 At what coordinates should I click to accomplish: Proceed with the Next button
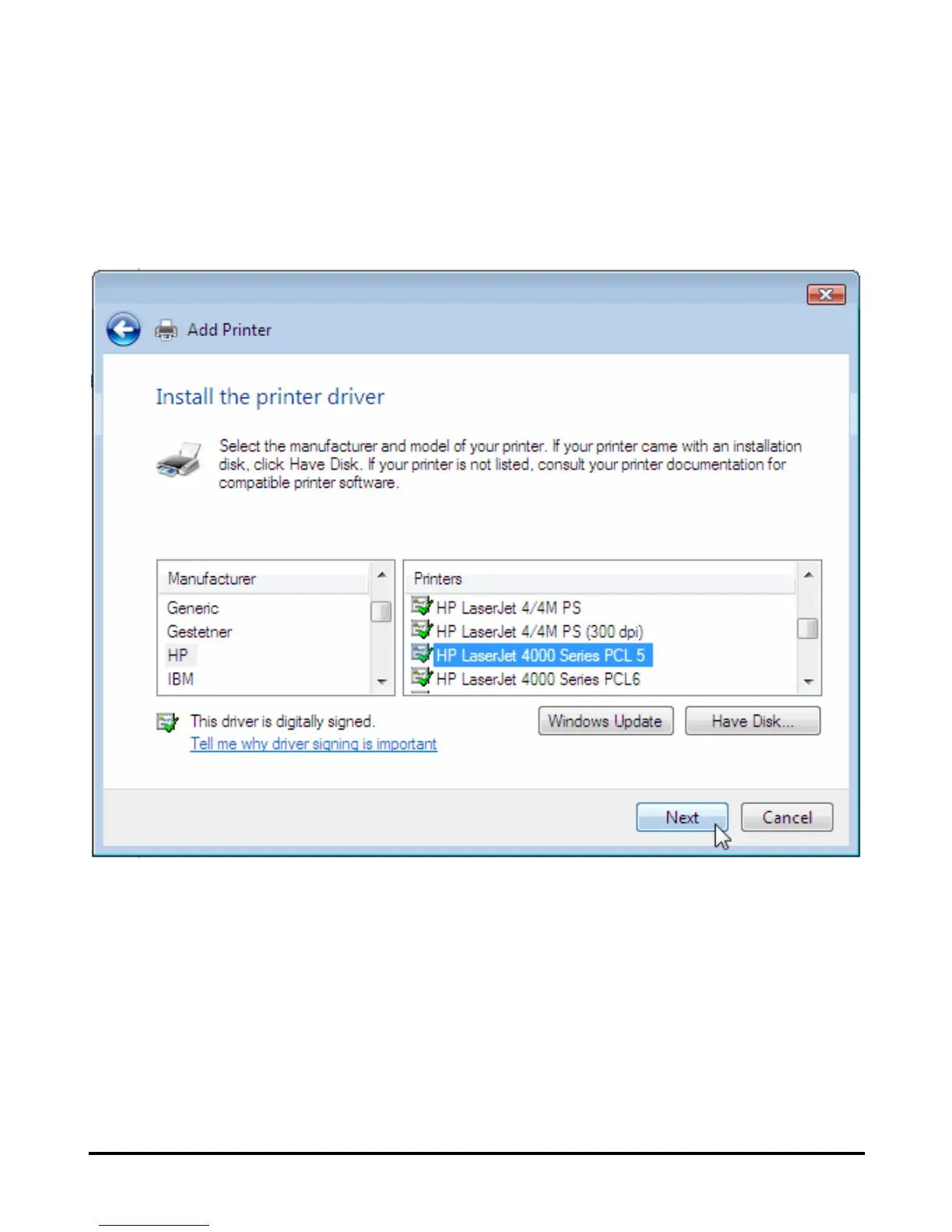[x=682, y=817]
